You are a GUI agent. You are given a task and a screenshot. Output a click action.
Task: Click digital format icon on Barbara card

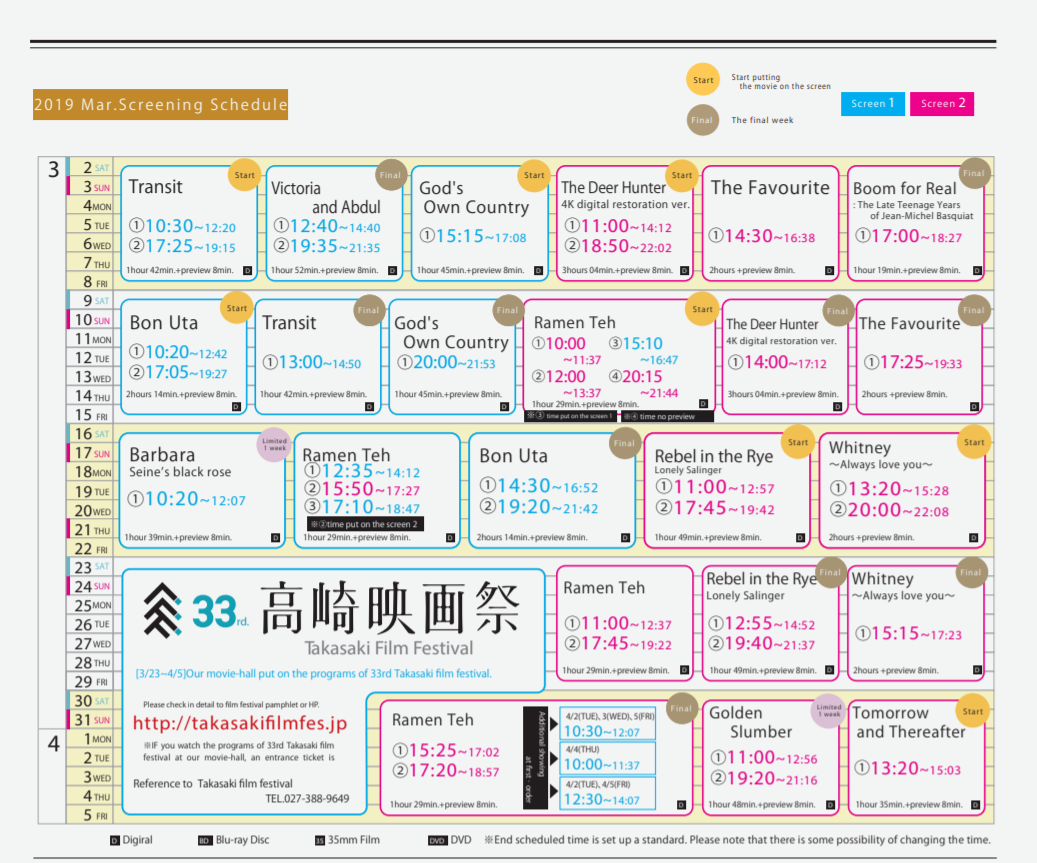pos(276,538)
